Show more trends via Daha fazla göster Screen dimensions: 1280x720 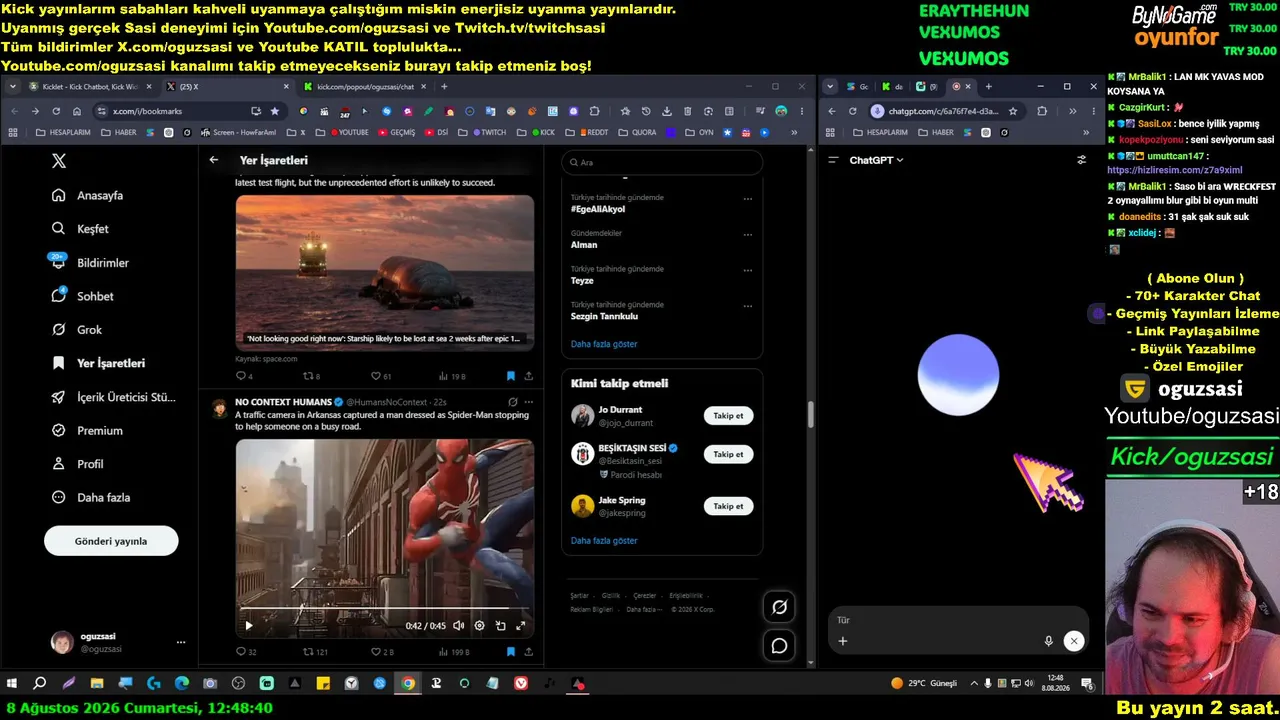click(604, 344)
